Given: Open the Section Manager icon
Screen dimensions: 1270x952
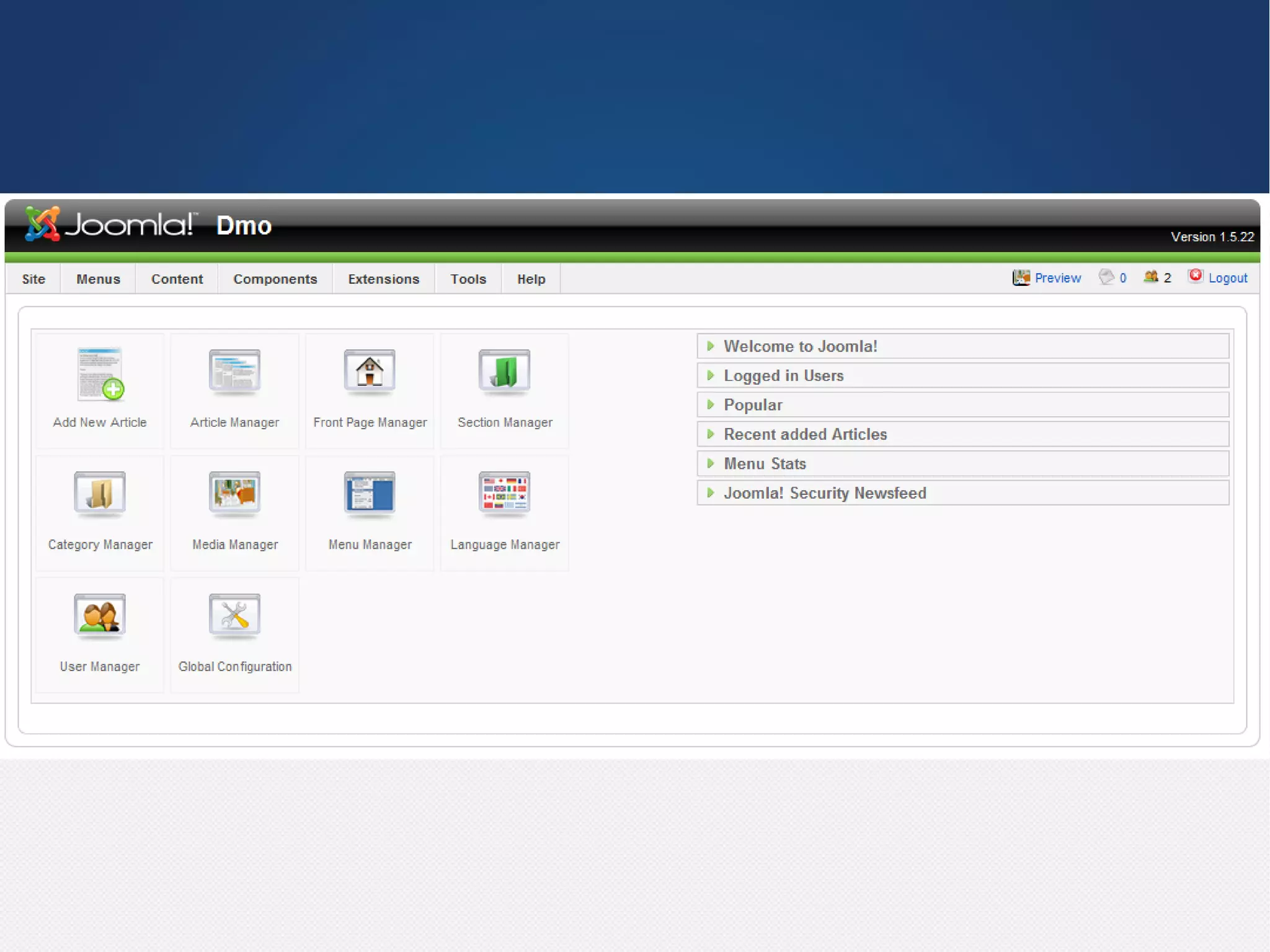Looking at the screenshot, I should tap(504, 372).
